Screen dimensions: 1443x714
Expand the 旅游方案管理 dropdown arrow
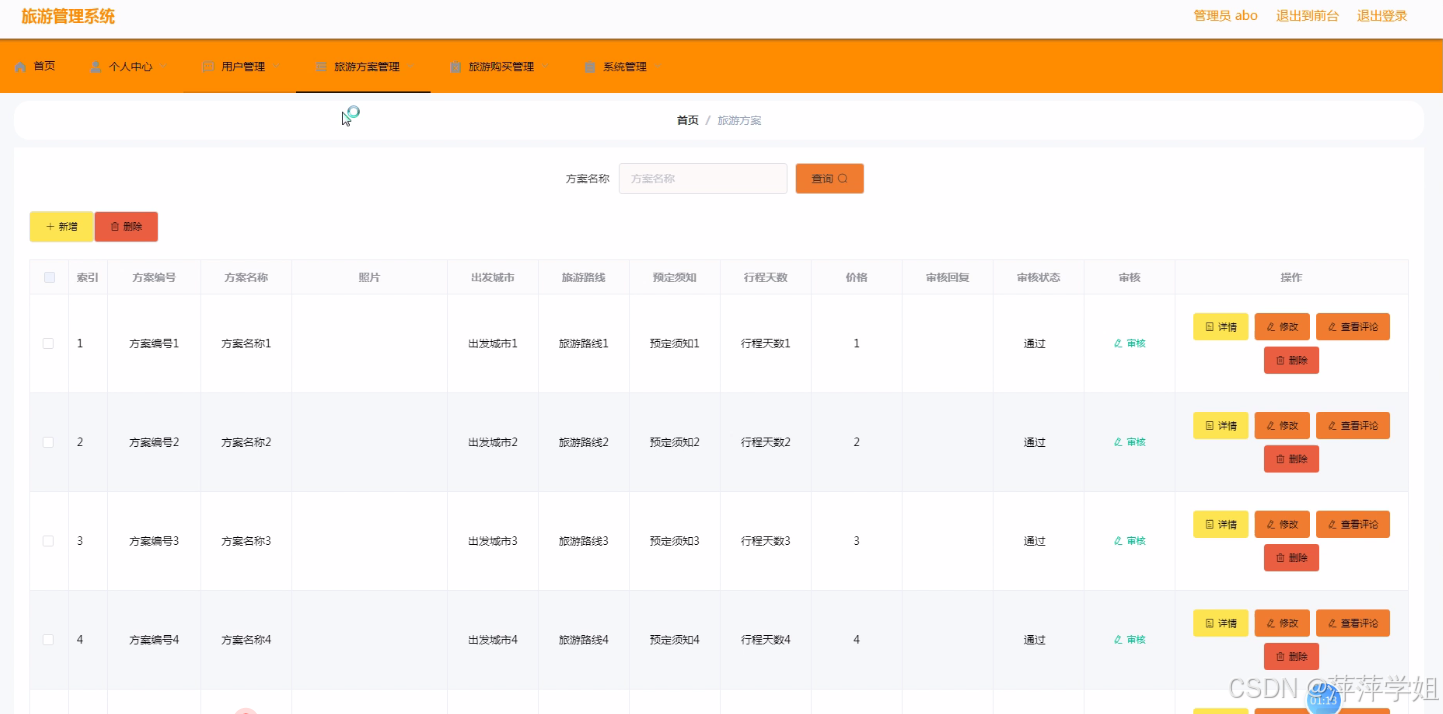click(411, 67)
